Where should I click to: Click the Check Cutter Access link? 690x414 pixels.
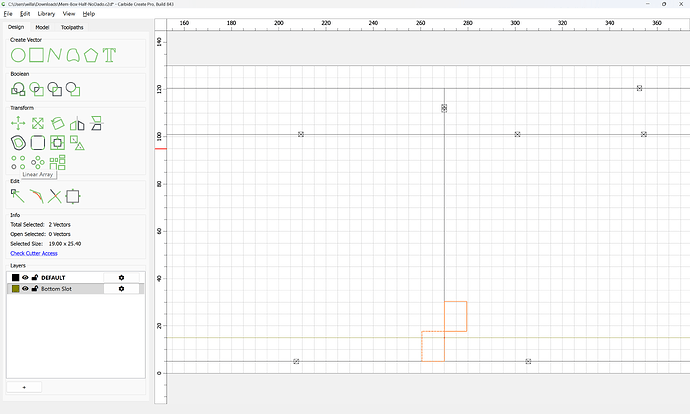pos(34,253)
